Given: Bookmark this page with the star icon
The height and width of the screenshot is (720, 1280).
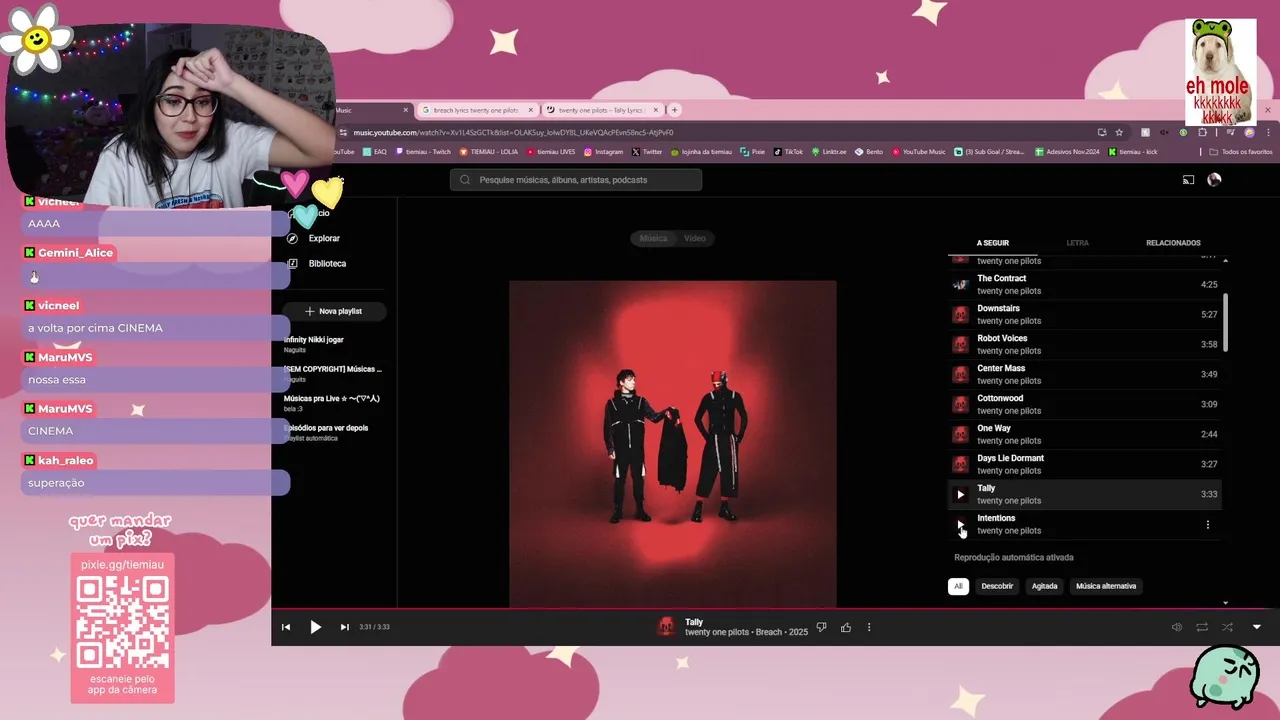Looking at the screenshot, I should point(1119,132).
